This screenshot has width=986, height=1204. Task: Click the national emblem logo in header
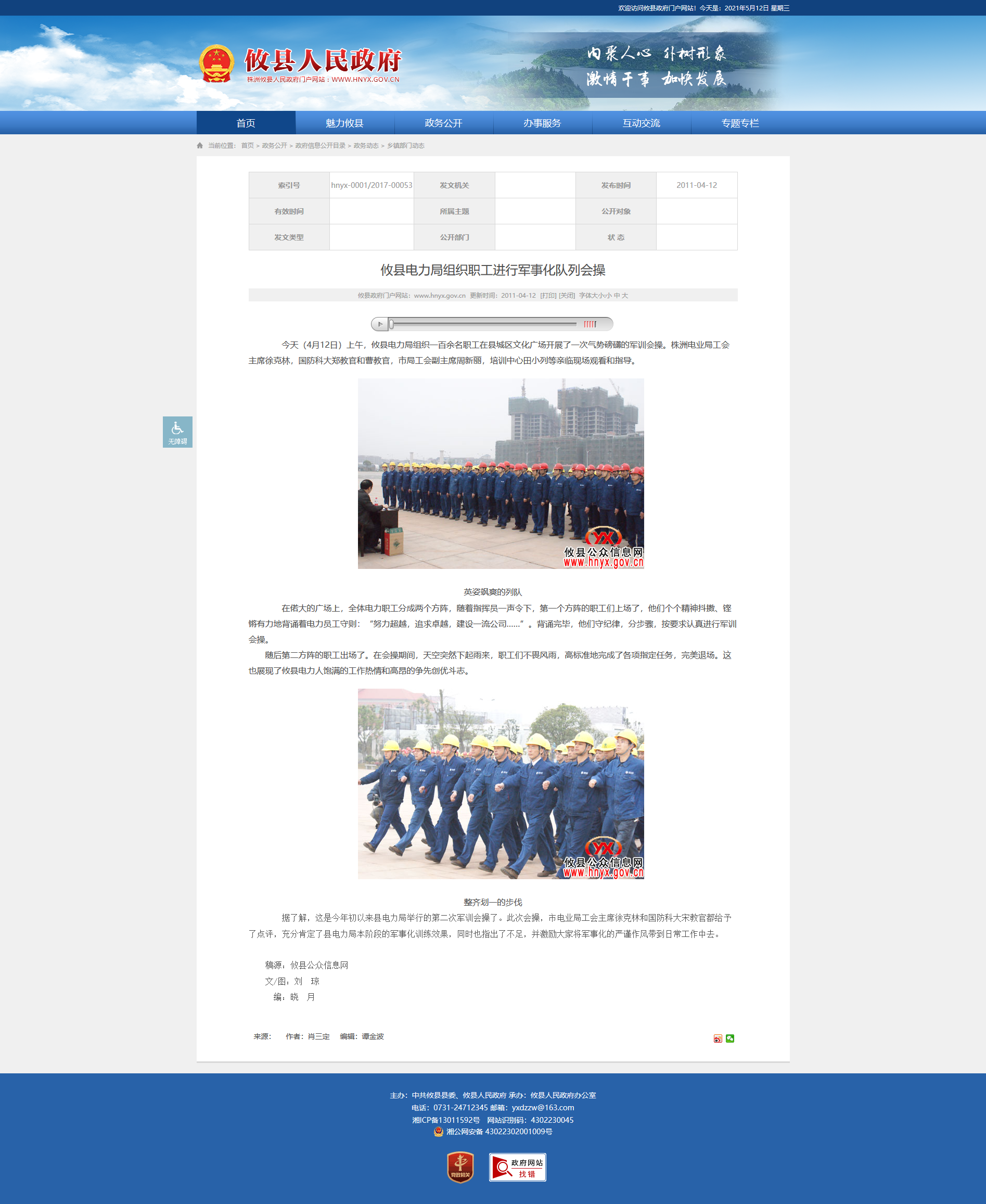click(x=216, y=63)
